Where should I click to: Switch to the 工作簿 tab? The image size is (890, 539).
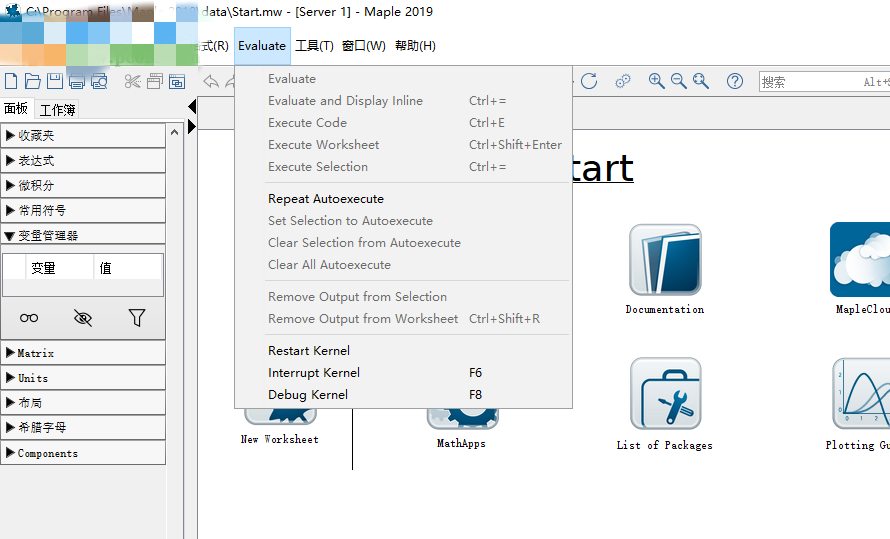click(x=57, y=110)
